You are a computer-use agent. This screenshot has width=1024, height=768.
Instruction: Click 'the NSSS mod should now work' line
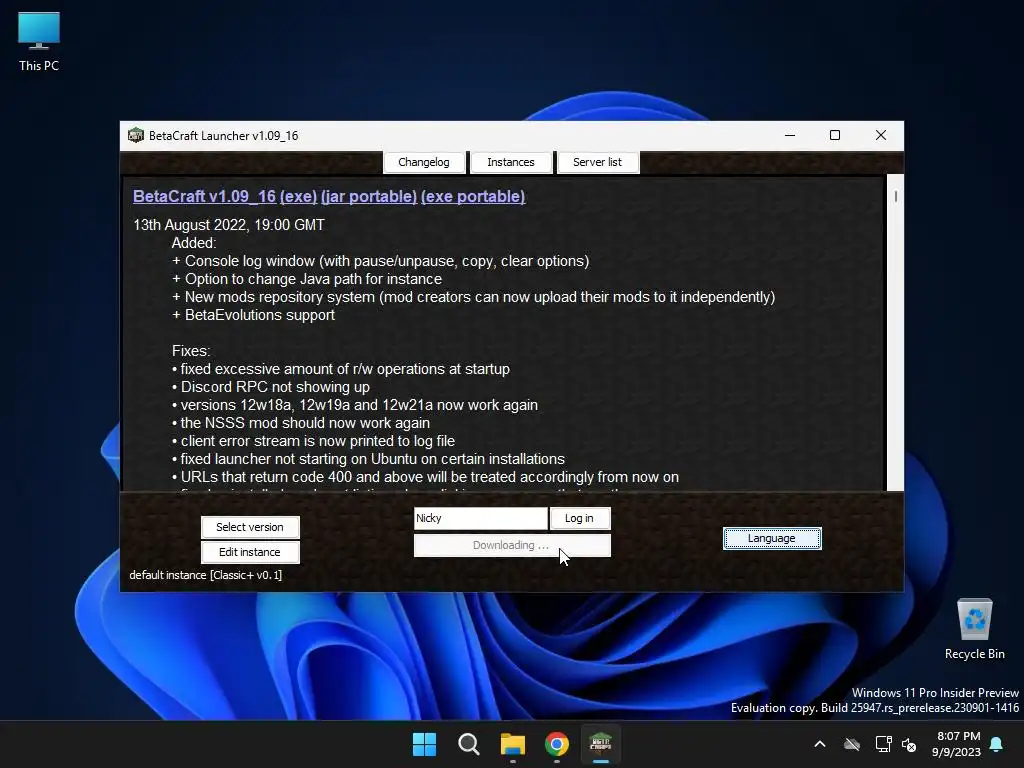pyautogui.click(x=300, y=423)
